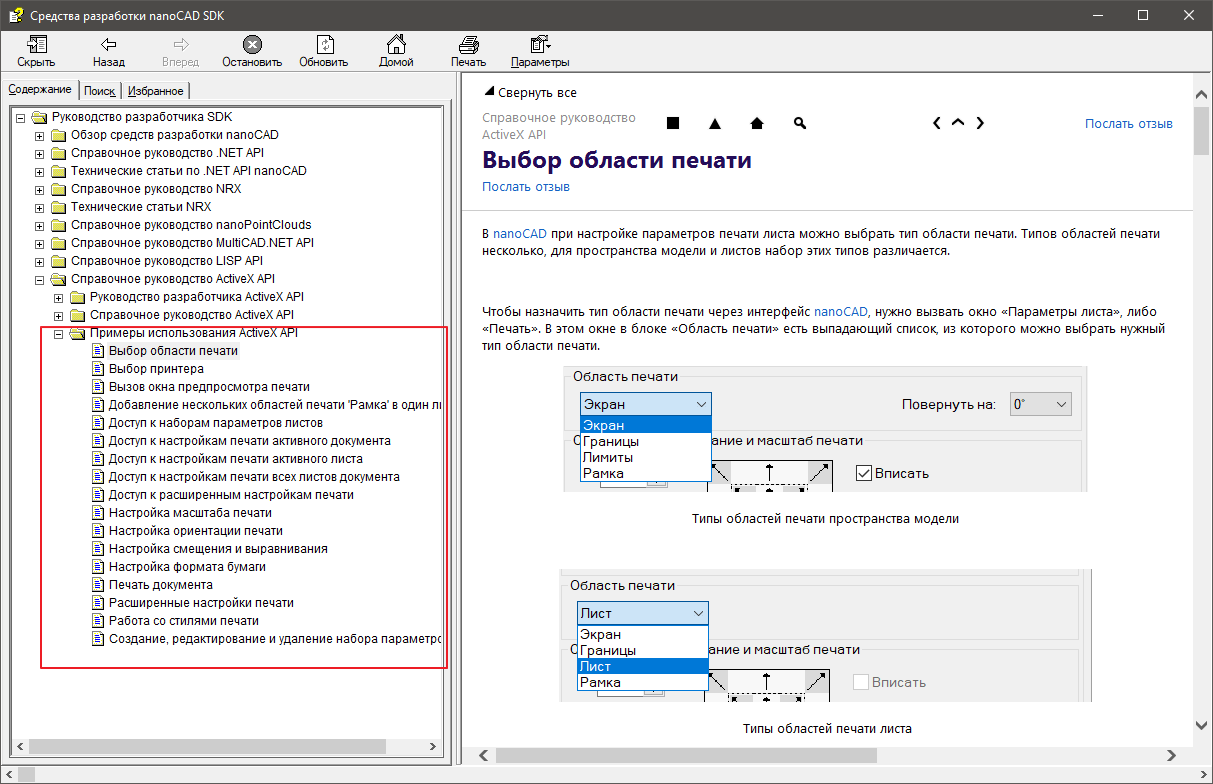Screen dimensions: 1213x784
Task: Expand the Справочное руководство NRX node
Action: (x=40, y=189)
